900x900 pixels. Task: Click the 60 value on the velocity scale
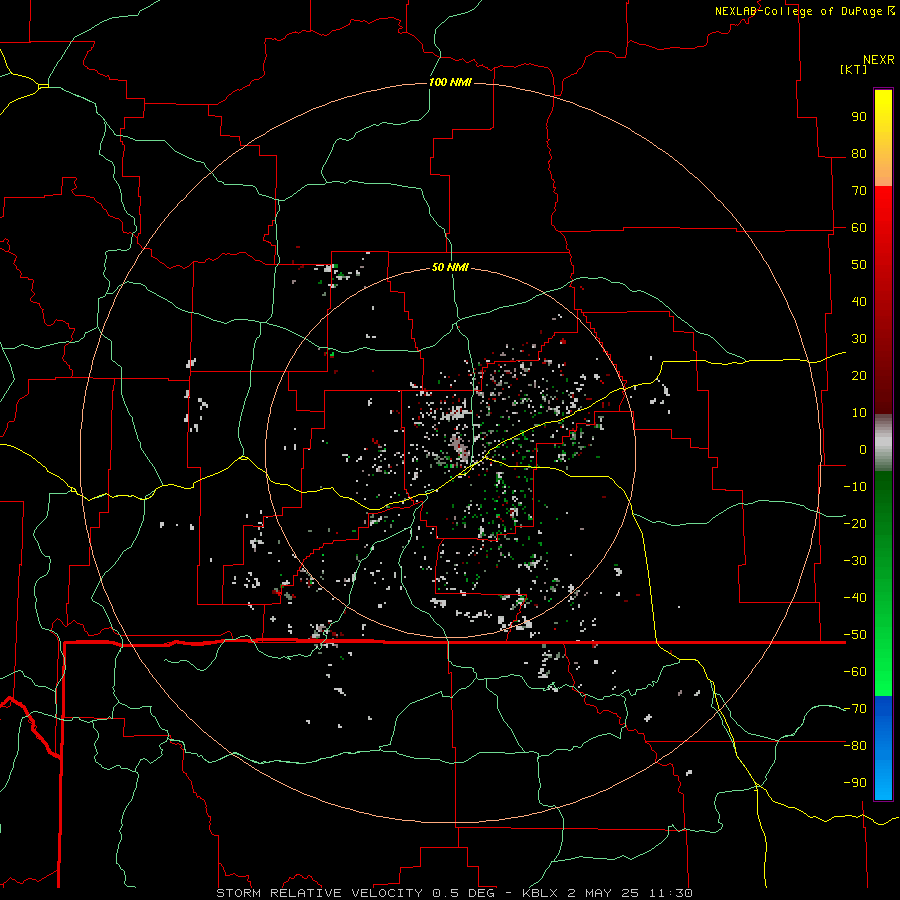pyautogui.click(x=859, y=227)
